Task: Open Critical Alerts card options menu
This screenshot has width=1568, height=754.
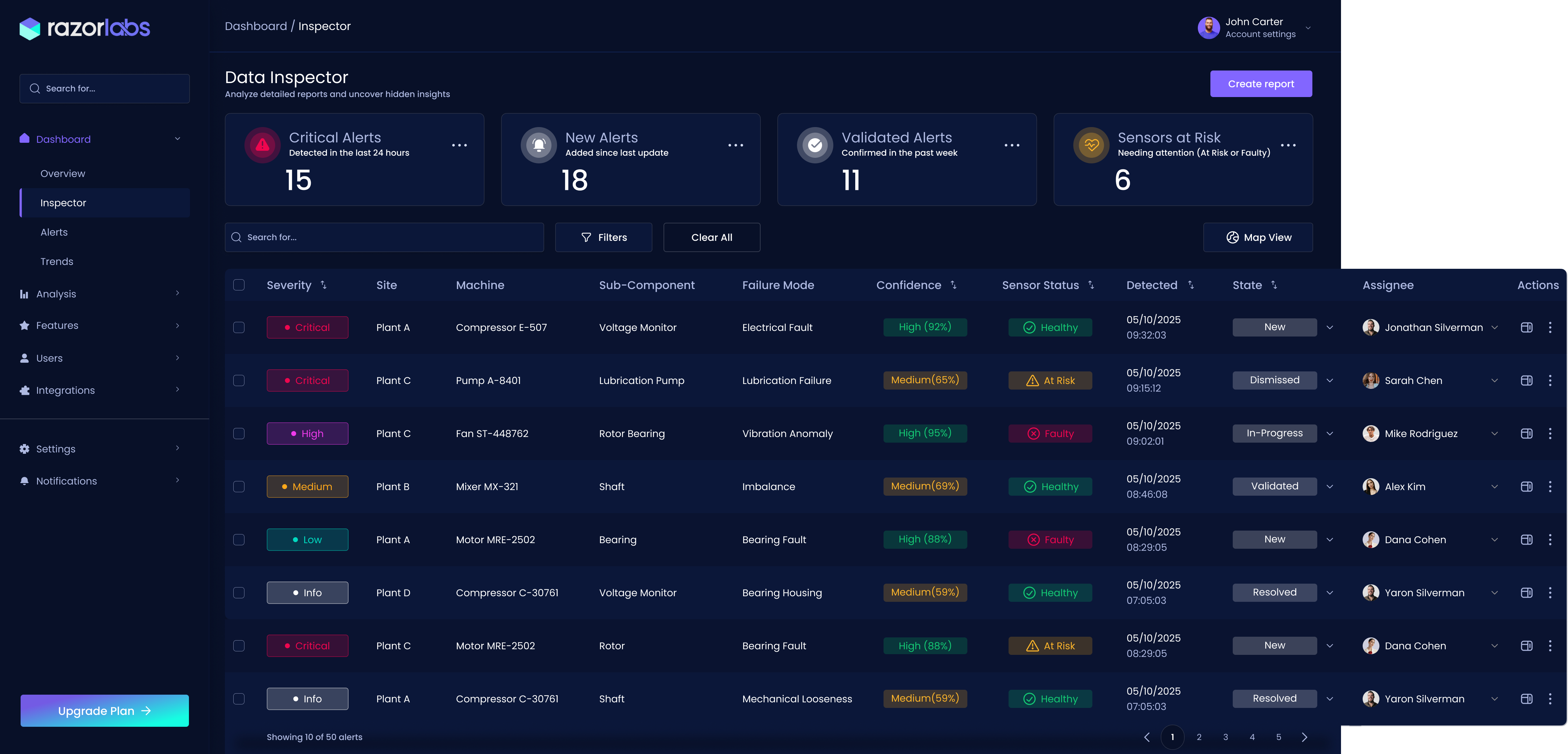Action: (460, 145)
